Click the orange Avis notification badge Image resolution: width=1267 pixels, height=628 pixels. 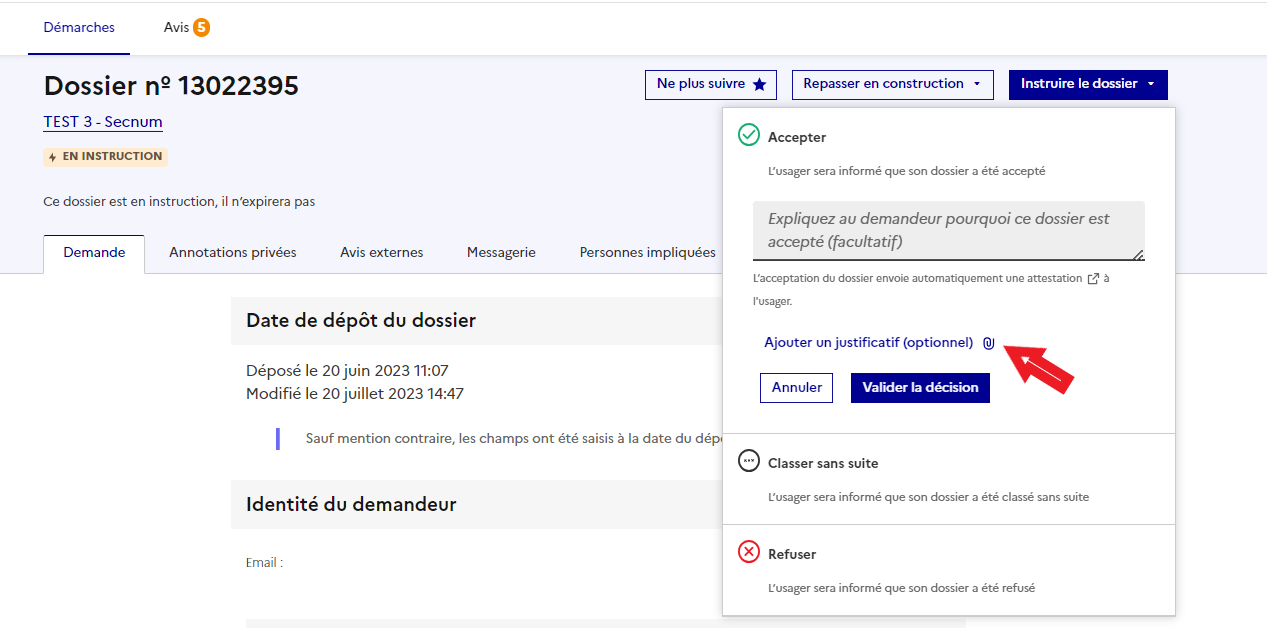[x=201, y=28]
